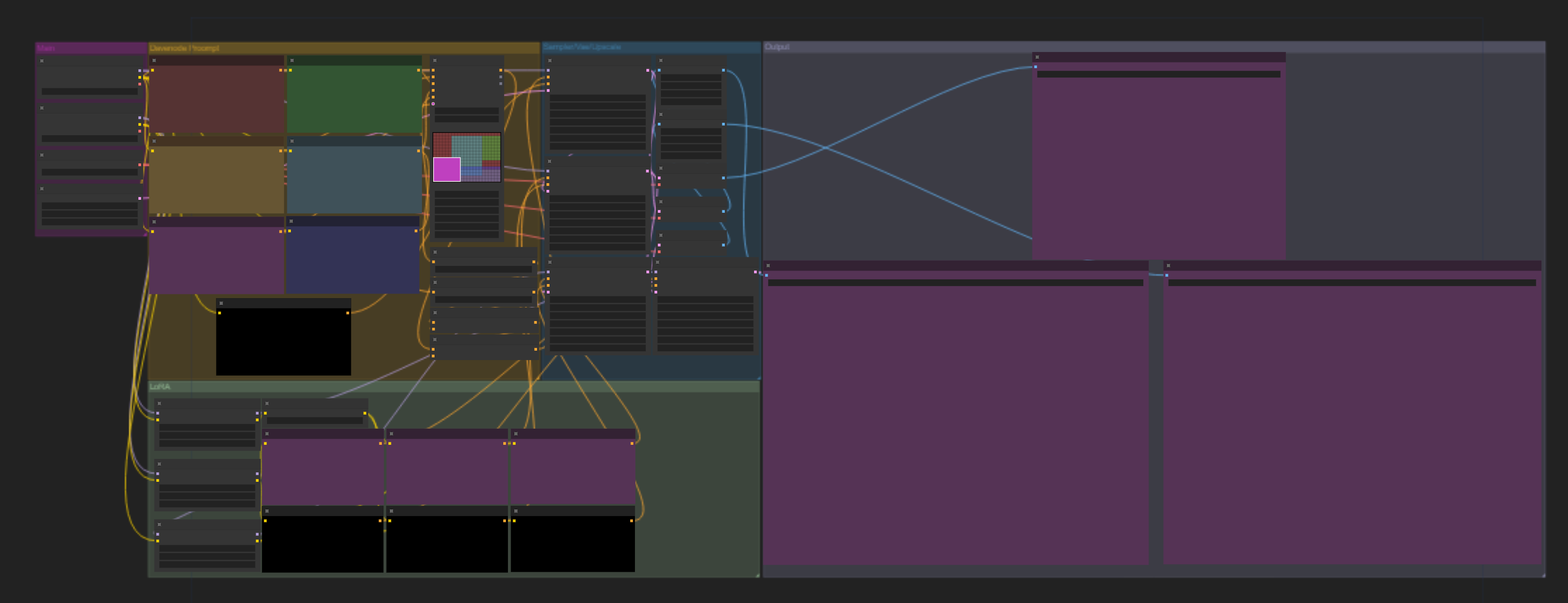
Task: Click collapse dot on black preview node in Prompt group
Action: point(222,303)
